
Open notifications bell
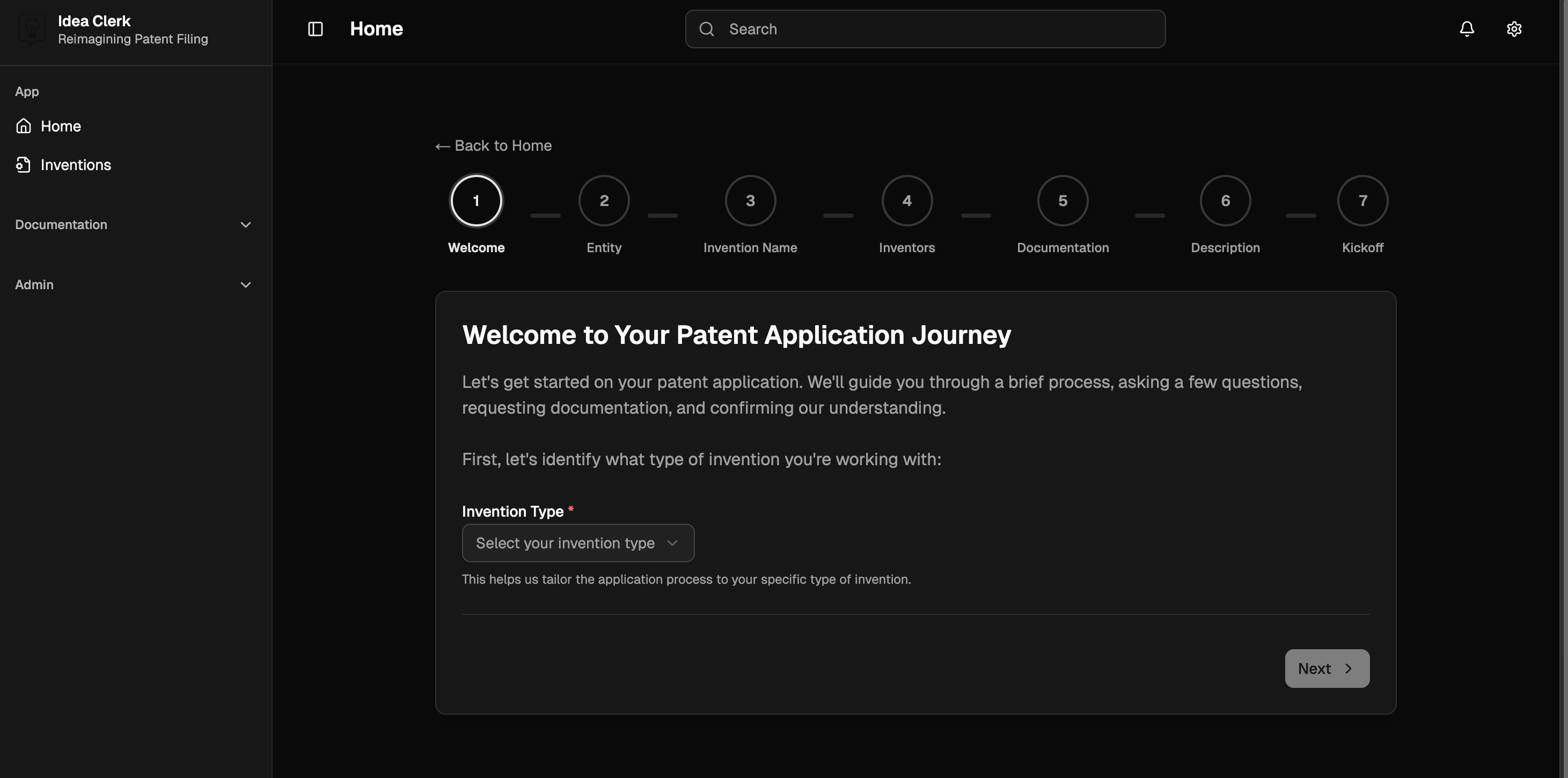1467,28
